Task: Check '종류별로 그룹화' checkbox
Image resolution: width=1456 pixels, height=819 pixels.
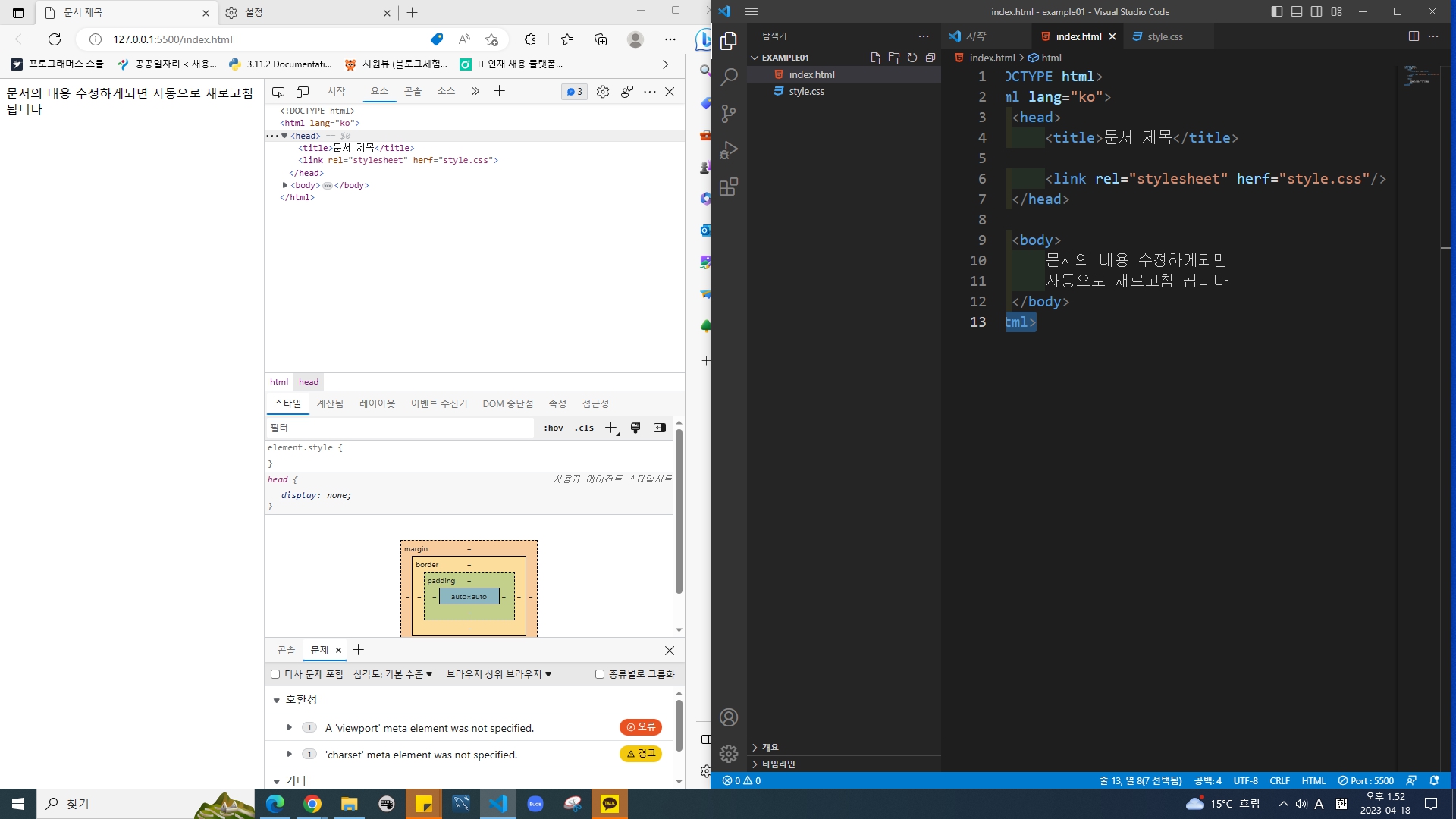Action: tap(600, 674)
